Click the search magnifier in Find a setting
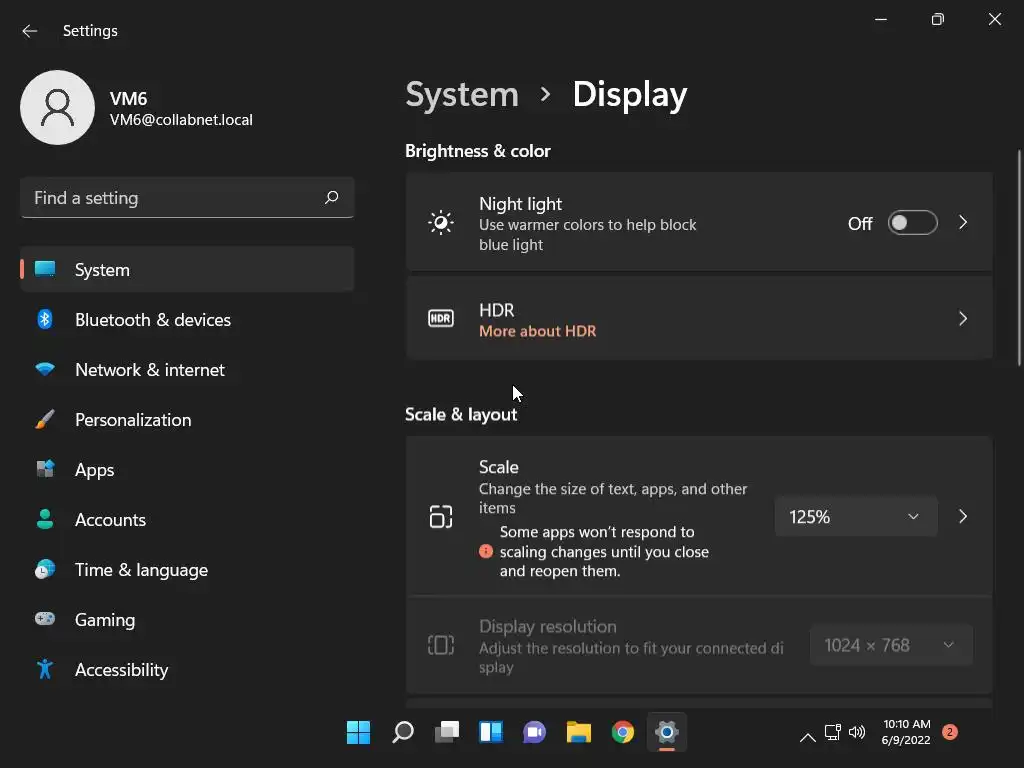The image size is (1024, 768). [x=332, y=197]
